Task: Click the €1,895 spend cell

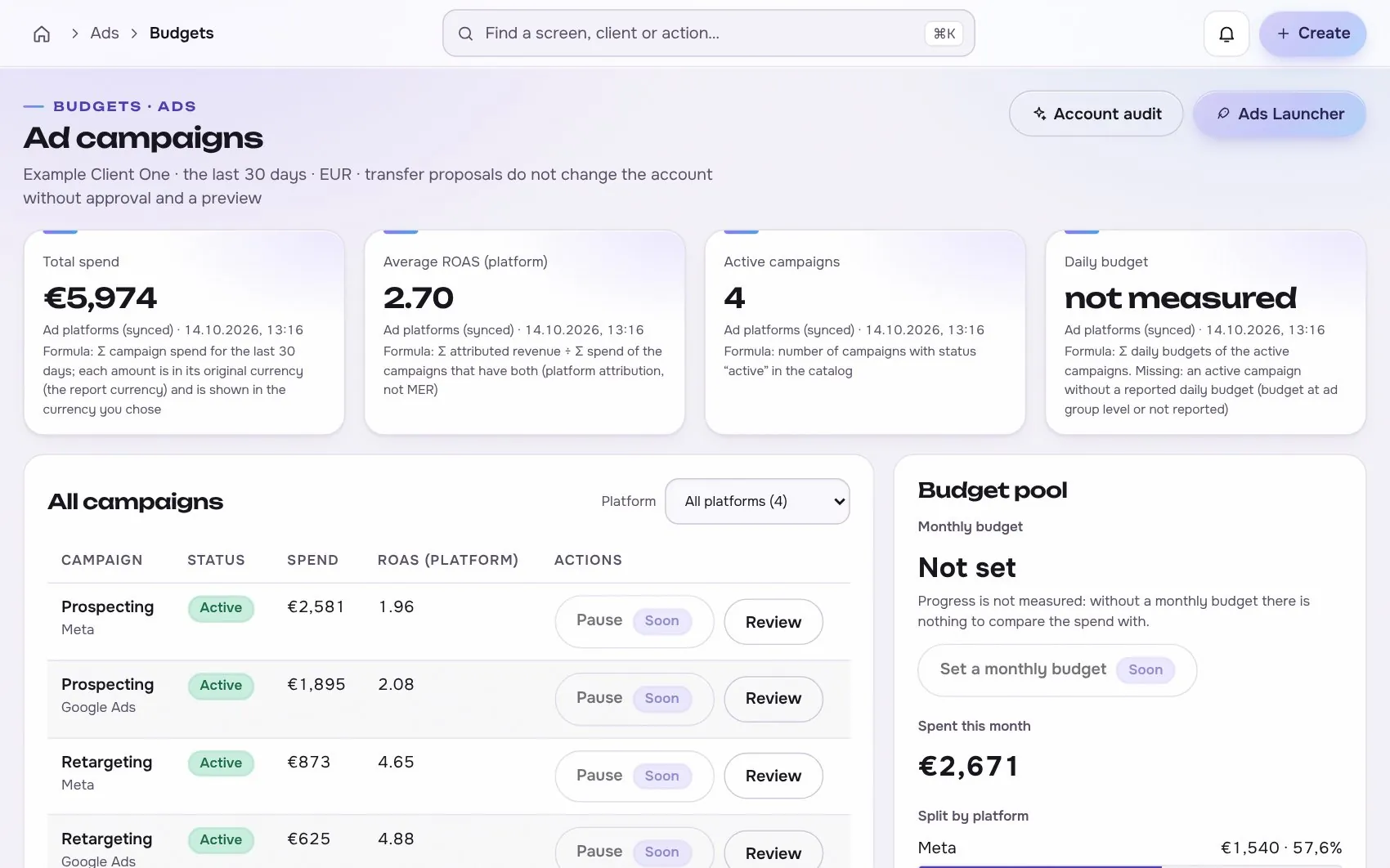Action: (316, 685)
